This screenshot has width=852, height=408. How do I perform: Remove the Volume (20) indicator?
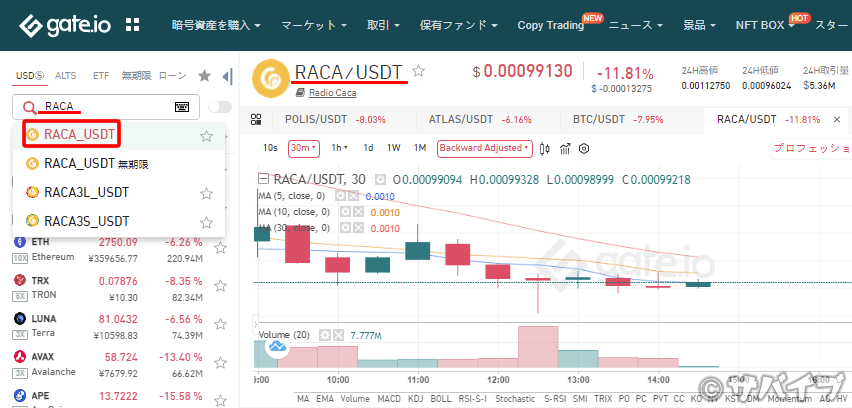[x=339, y=335]
